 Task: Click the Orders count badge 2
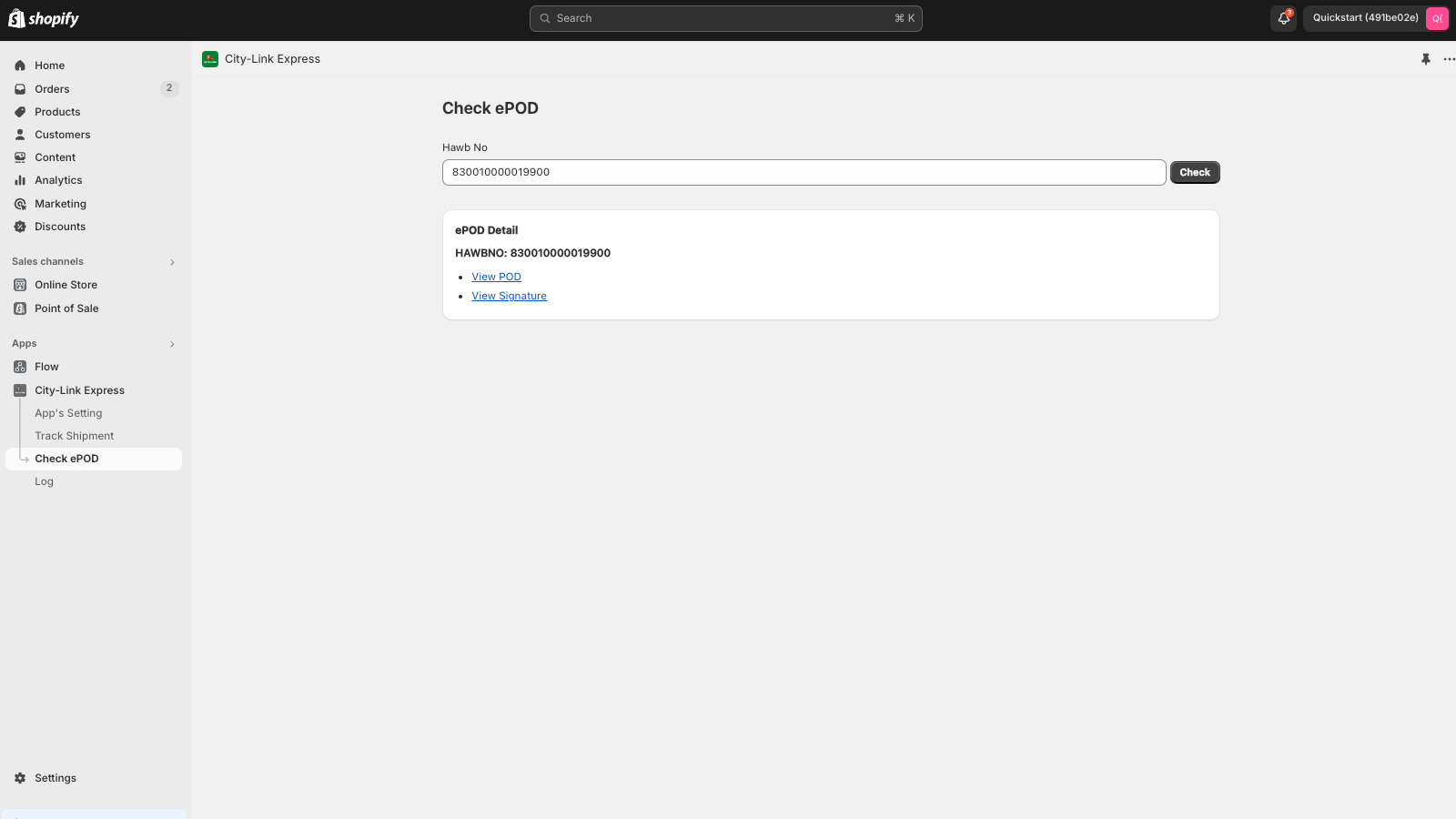click(169, 88)
